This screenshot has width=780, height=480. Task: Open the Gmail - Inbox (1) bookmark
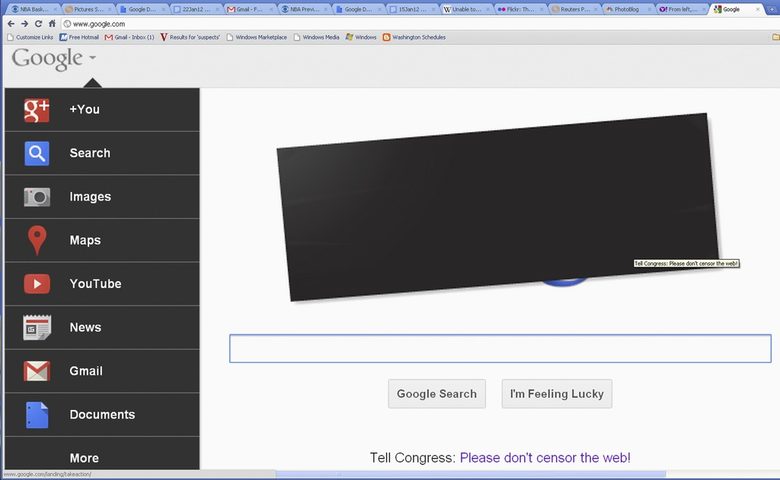(129, 37)
